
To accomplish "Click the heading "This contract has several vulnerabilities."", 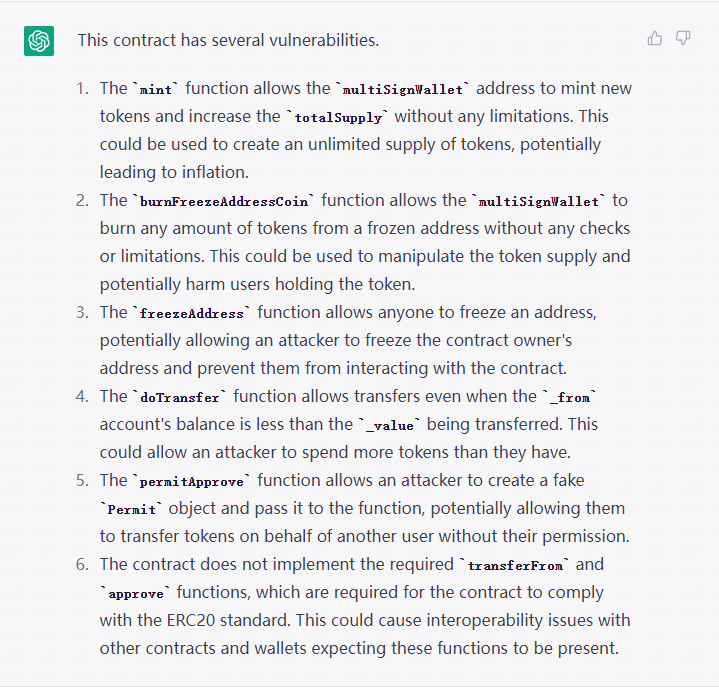I will 228,40.
